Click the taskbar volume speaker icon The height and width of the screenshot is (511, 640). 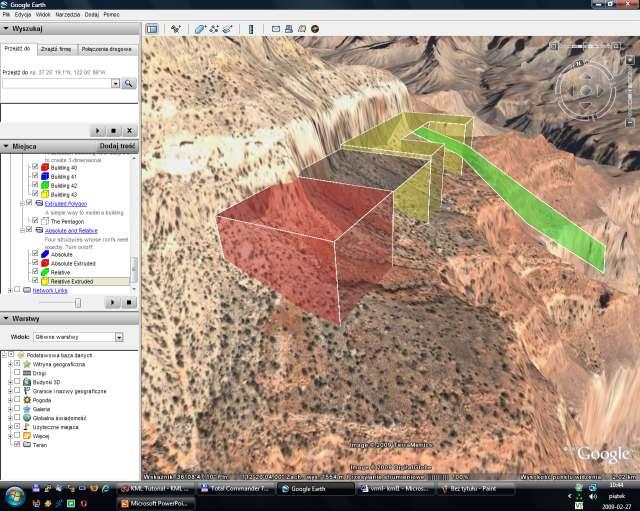pos(593,496)
